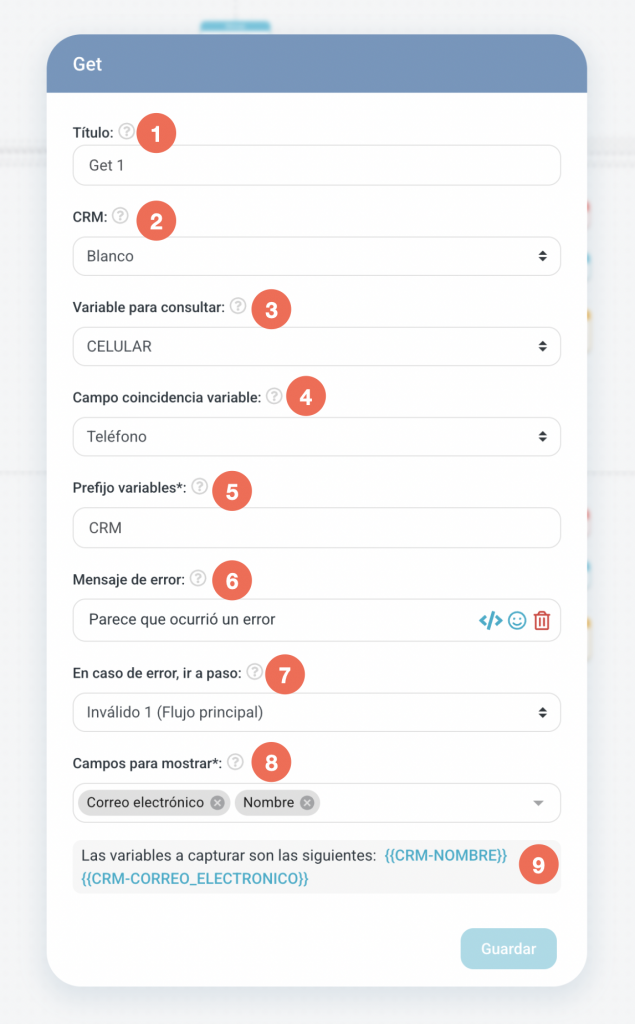This screenshot has height=1024, width=635.
Task: Focus the Título text field
Action: [316, 165]
